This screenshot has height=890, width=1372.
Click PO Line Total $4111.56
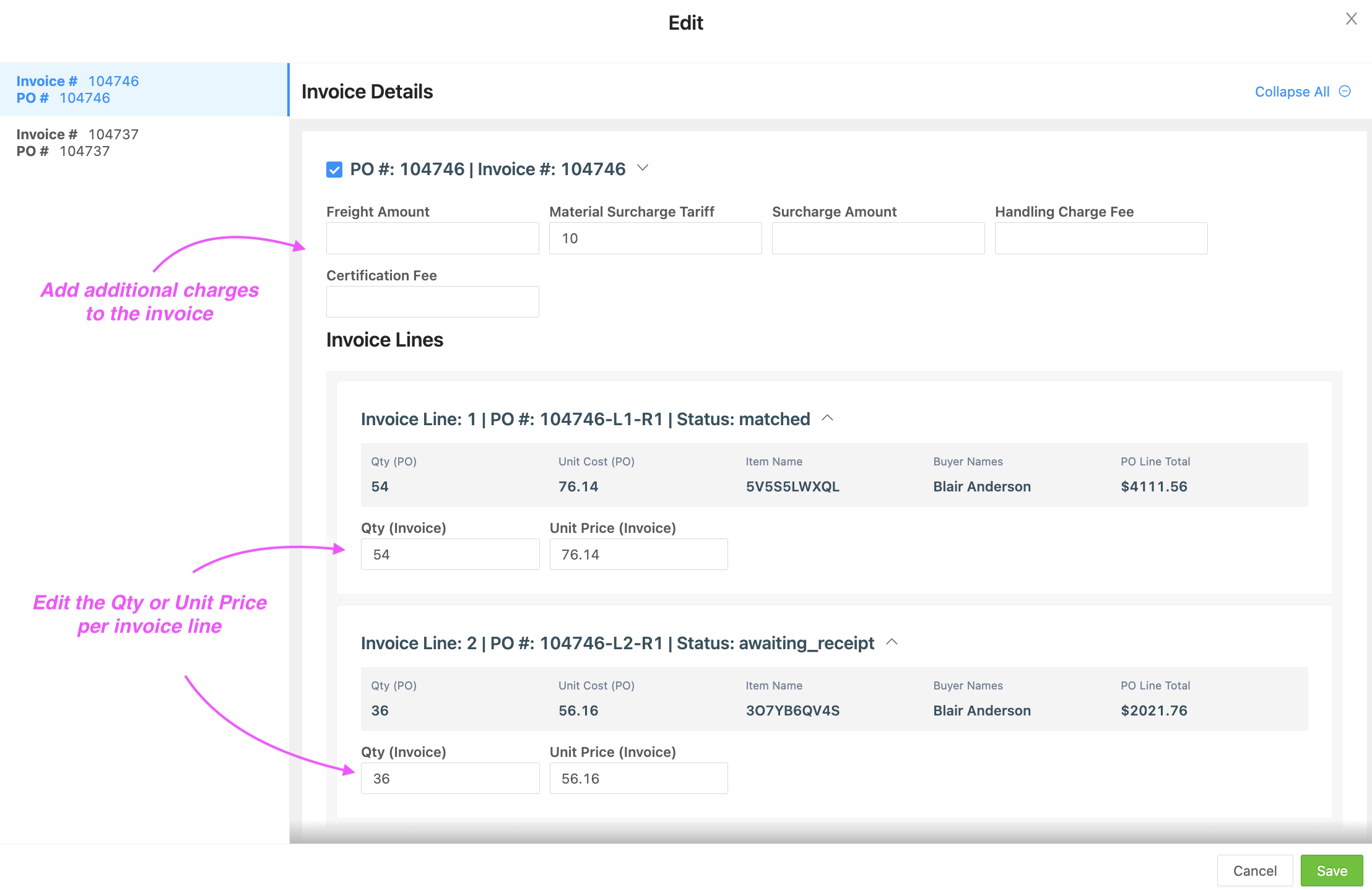point(1154,486)
